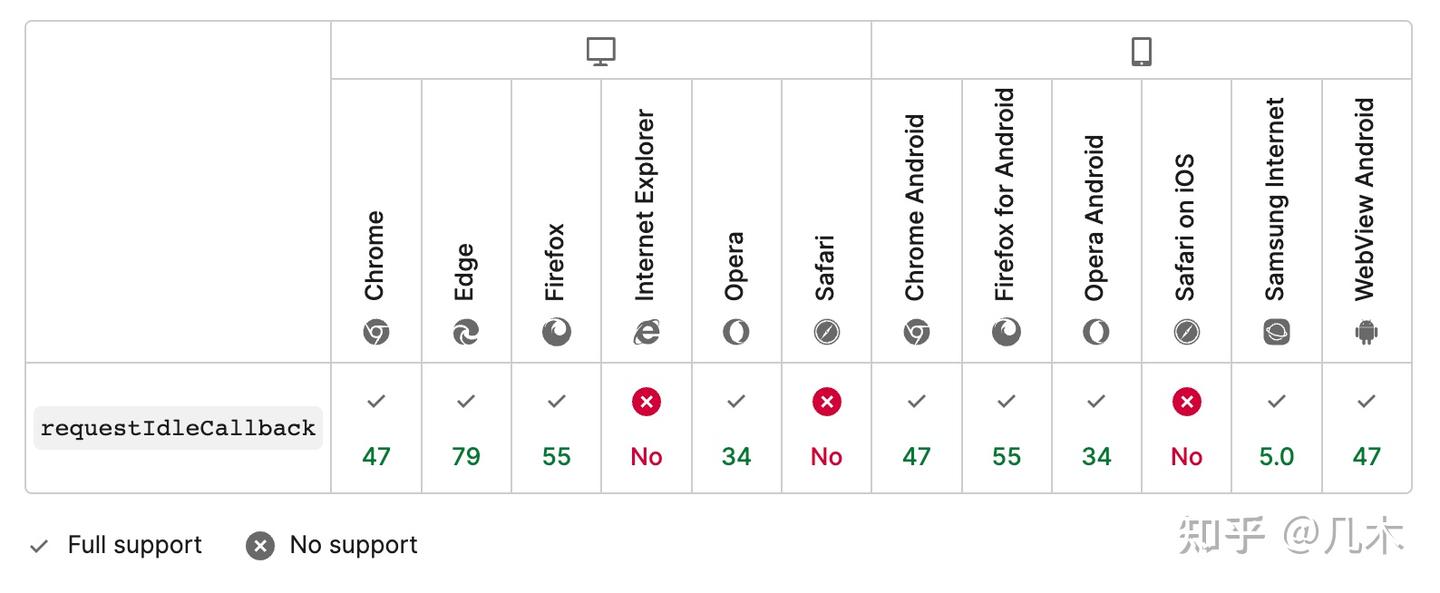Click the Opera desktop browser icon

coord(736,332)
